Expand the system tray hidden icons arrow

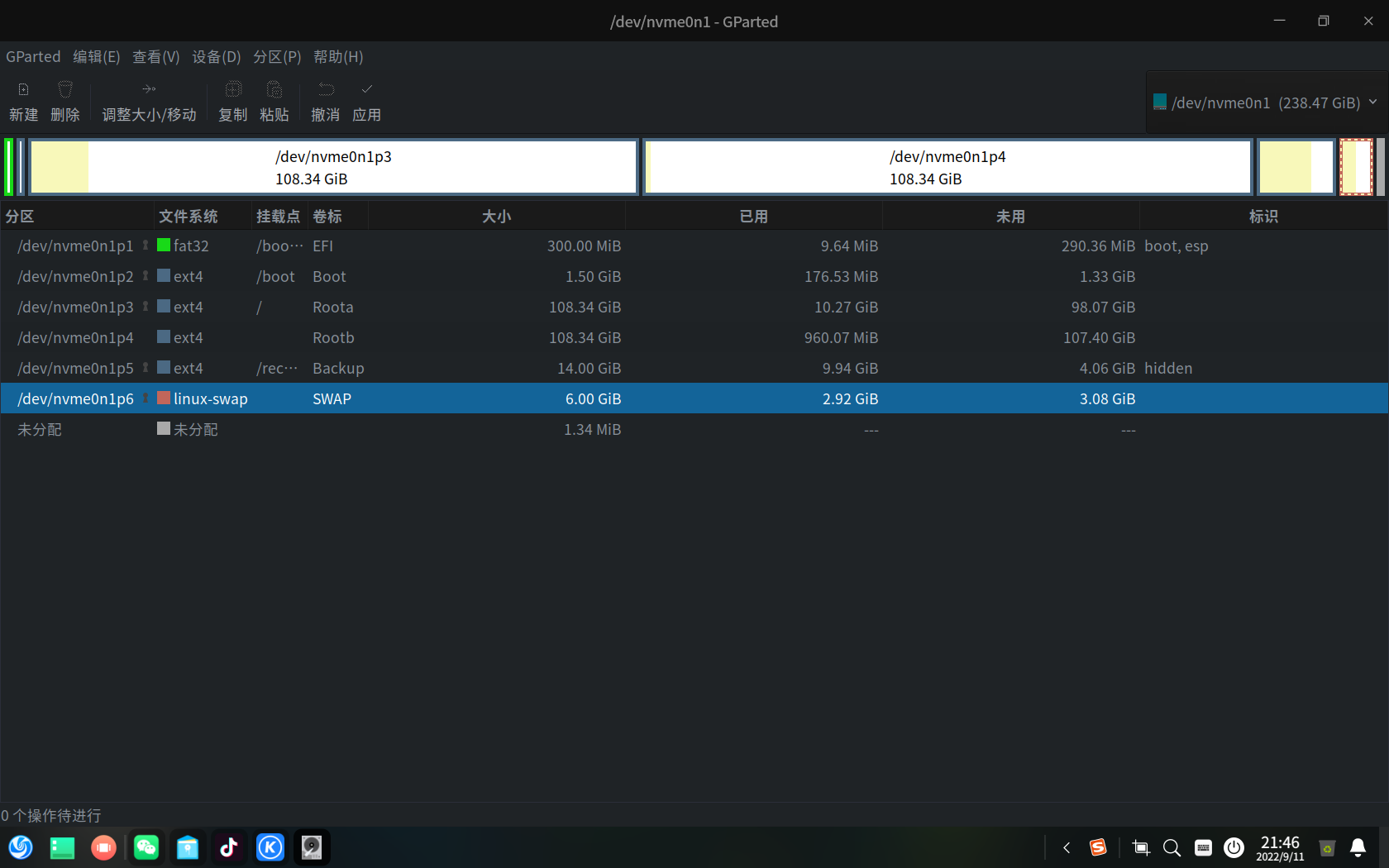[x=1067, y=847]
